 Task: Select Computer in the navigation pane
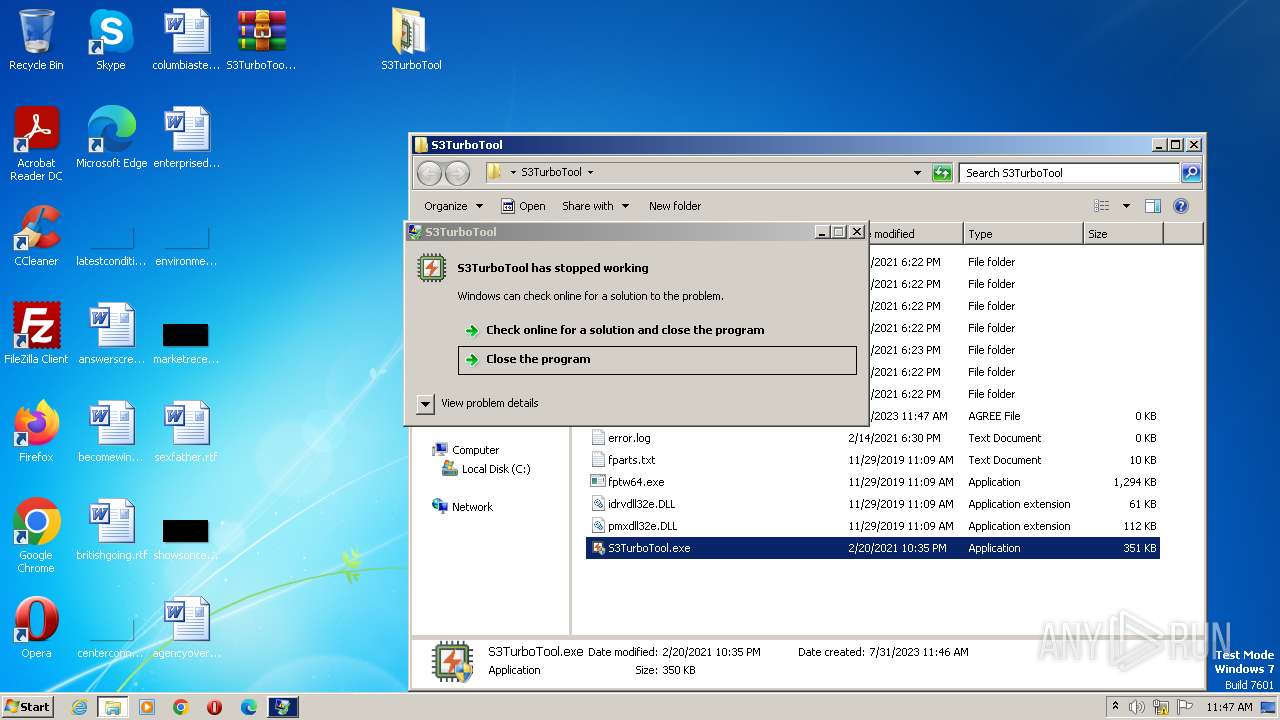[466, 450]
